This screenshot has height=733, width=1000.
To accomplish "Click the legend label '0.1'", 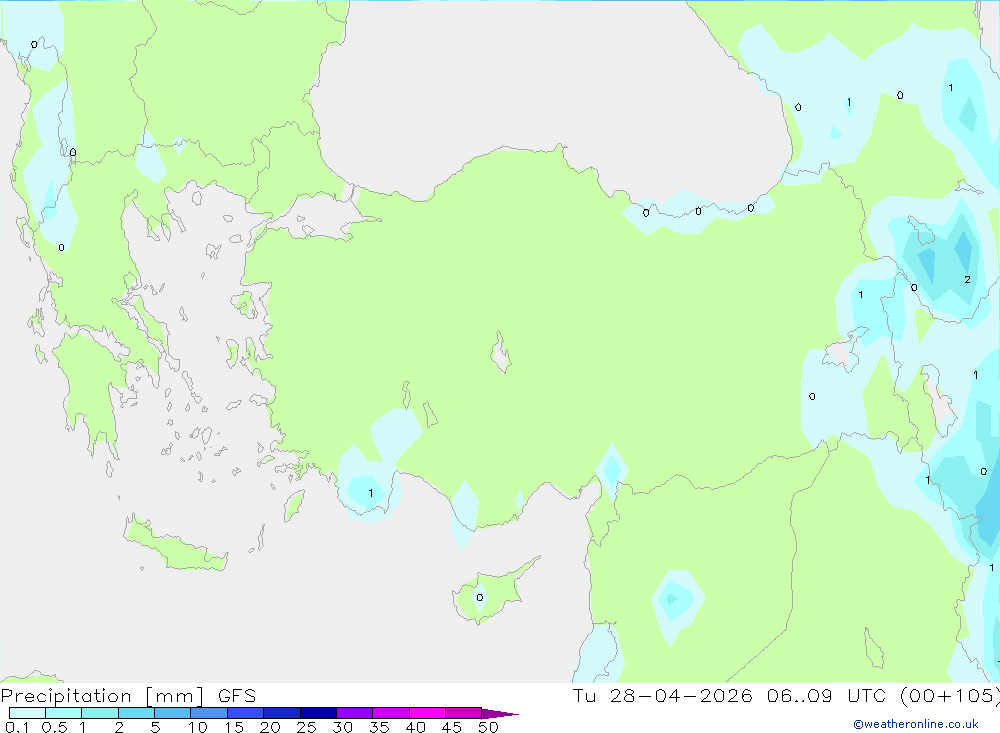I will point(17,727).
